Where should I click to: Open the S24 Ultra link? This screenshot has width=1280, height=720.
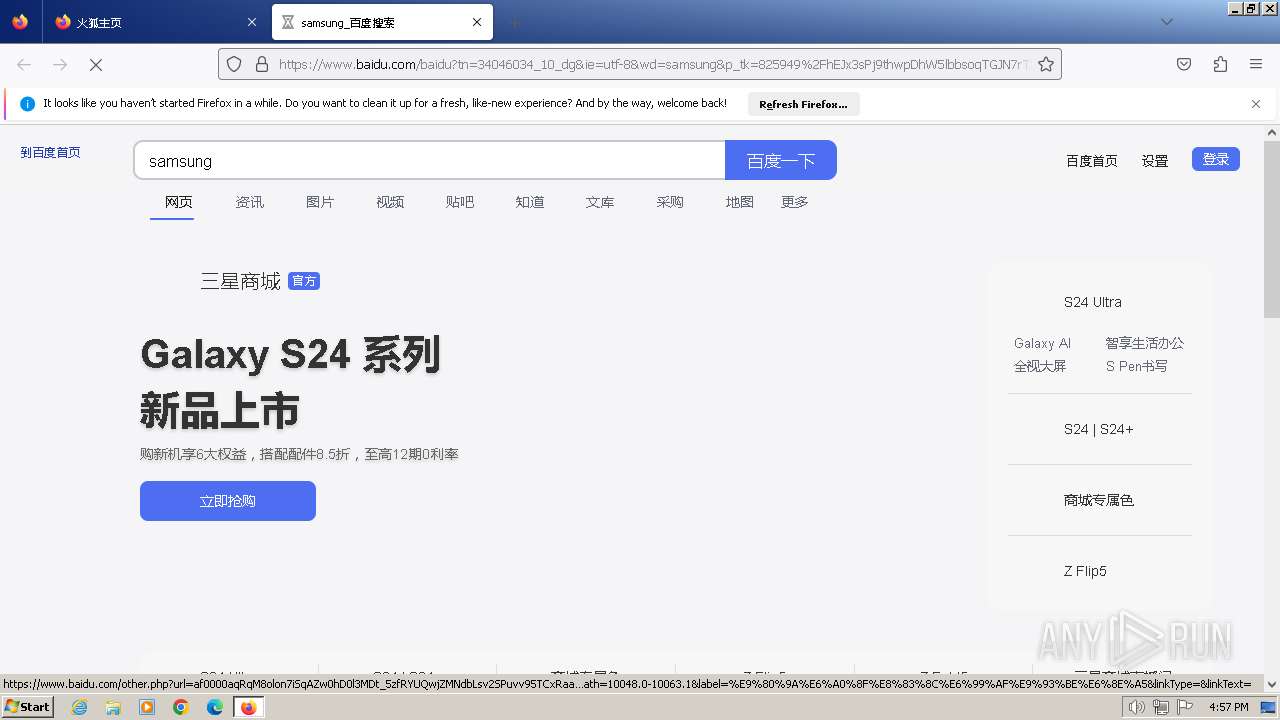click(1093, 302)
